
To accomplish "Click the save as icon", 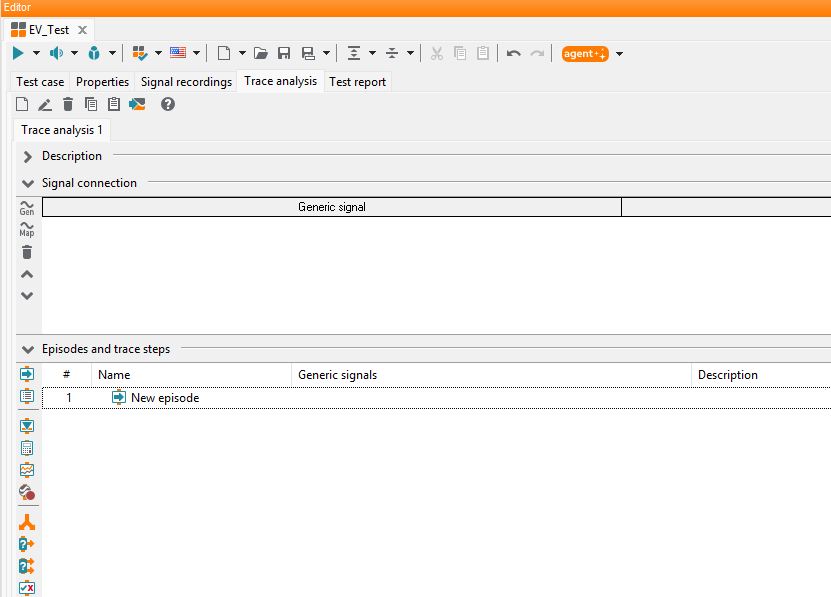I will (308, 53).
